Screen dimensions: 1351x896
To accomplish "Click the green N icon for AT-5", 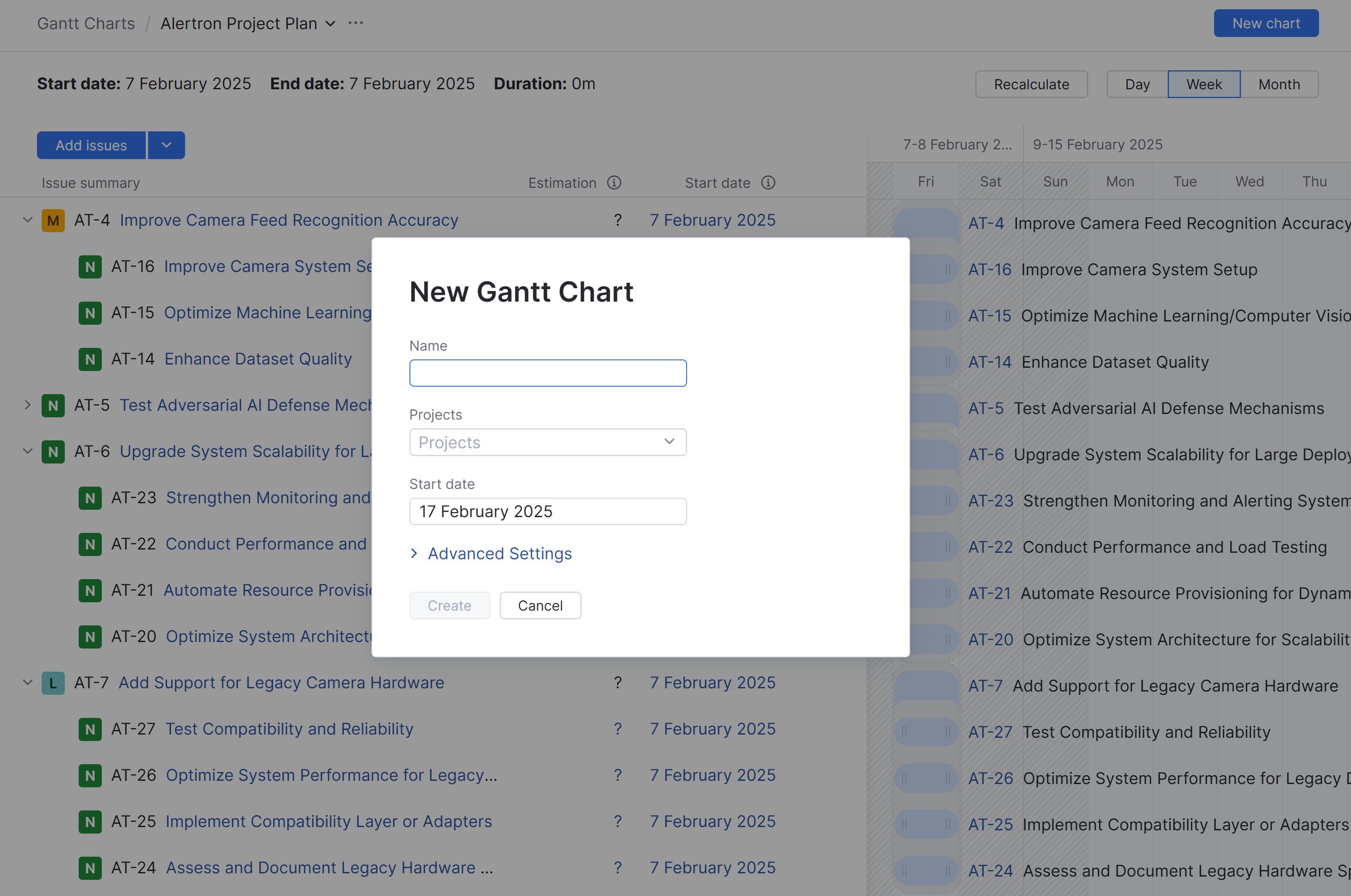I will click(x=53, y=406).
